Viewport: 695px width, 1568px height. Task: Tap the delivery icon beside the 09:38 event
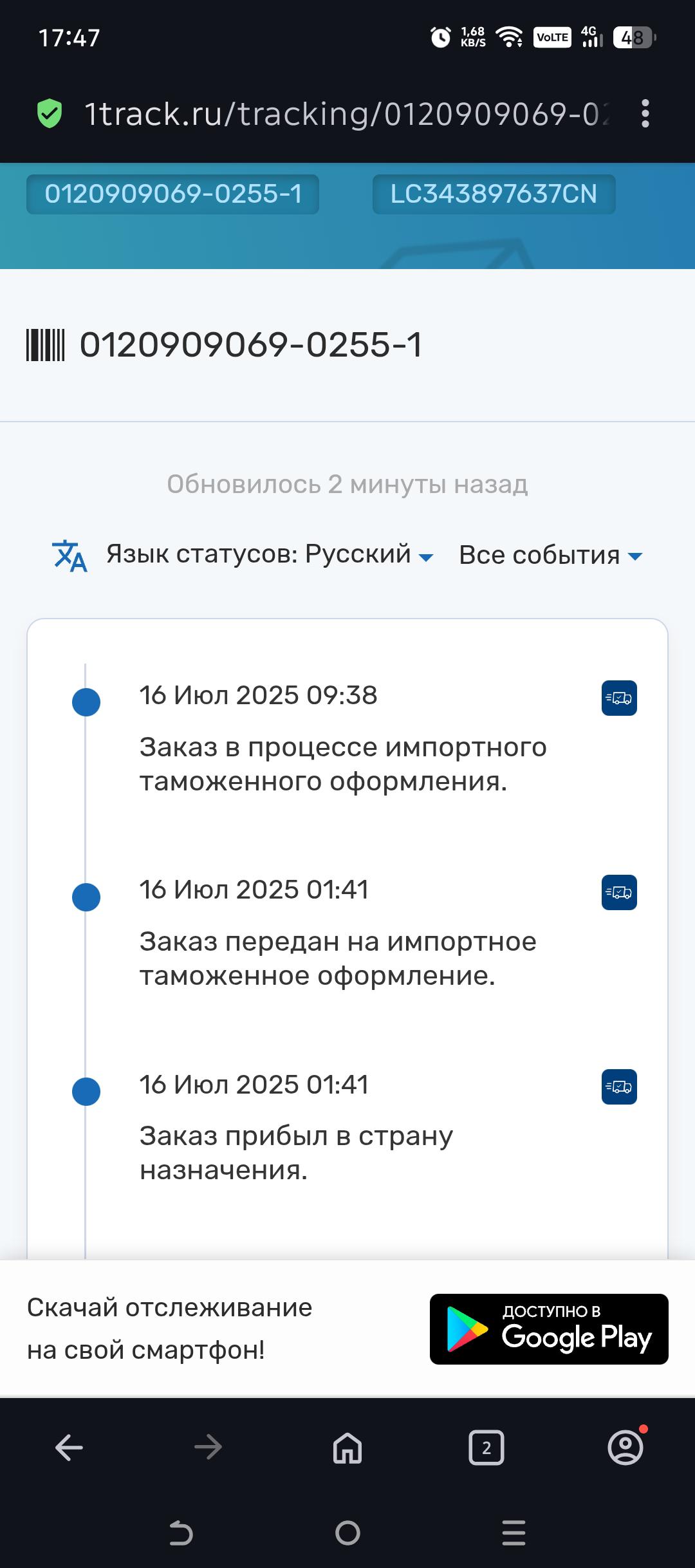[619, 698]
